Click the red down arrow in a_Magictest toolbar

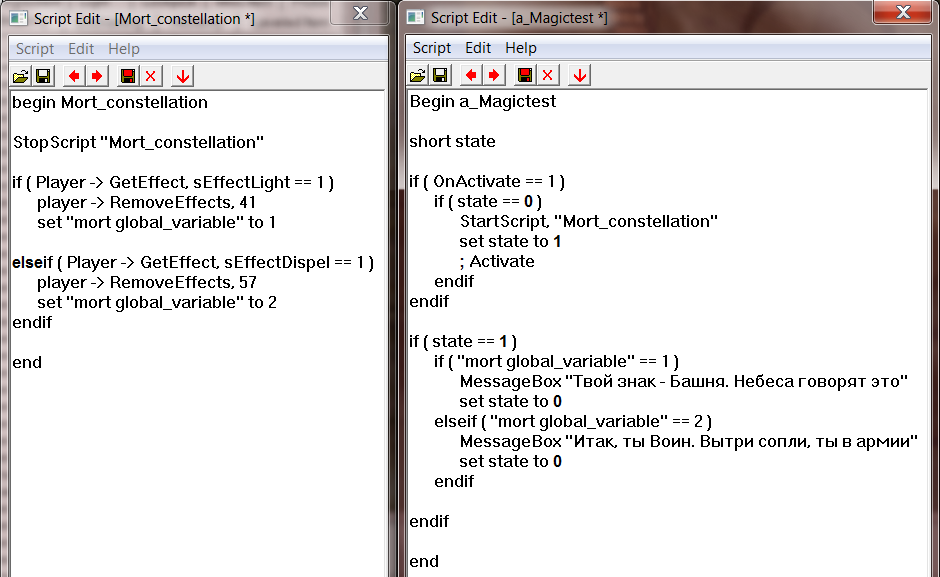click(580, 75)
